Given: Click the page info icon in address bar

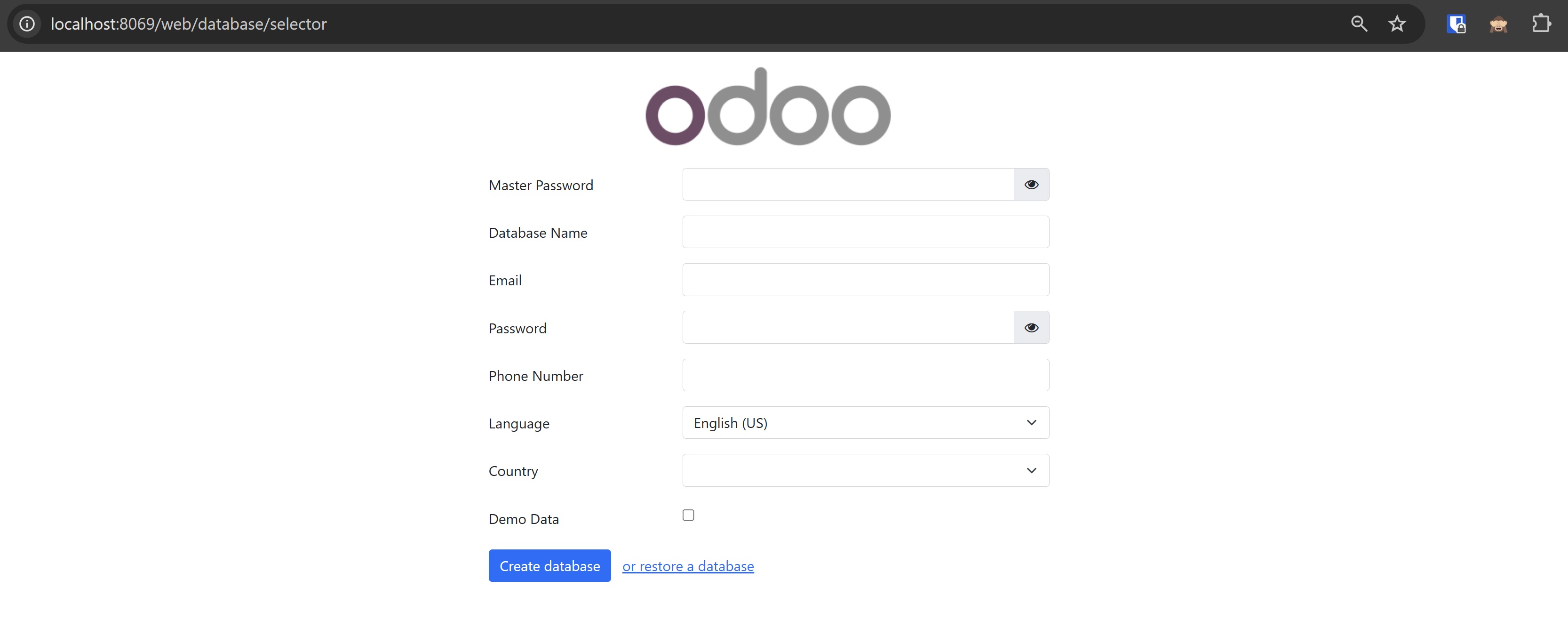Looking at the screenshot, I should point(27,24).
